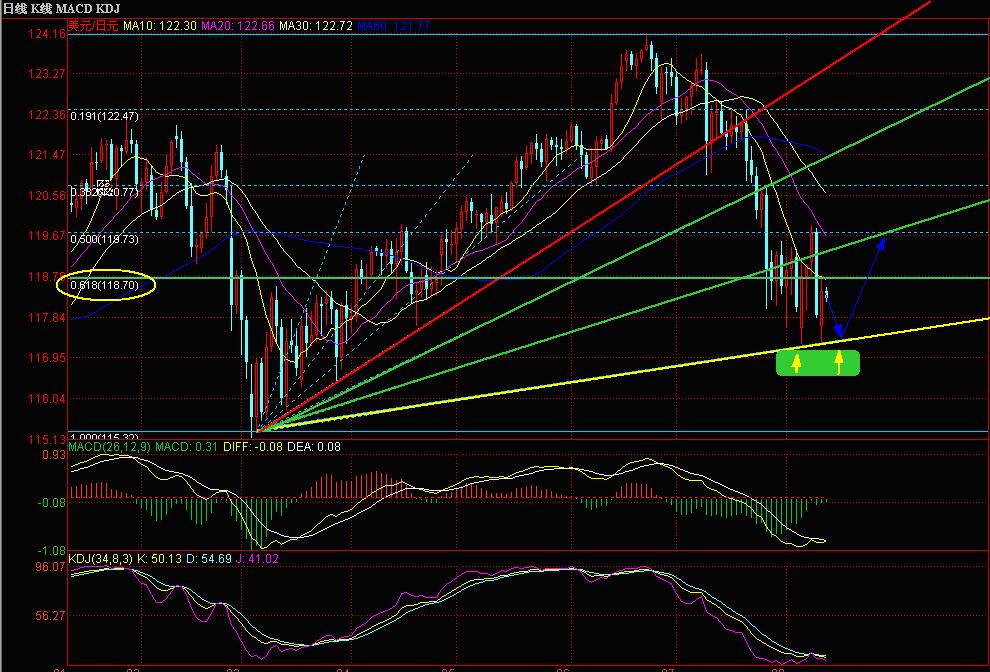Viewport: 990px width, 672px height.
Task: Click the 119.67 price axis value
Action: (x=47, y=236)
